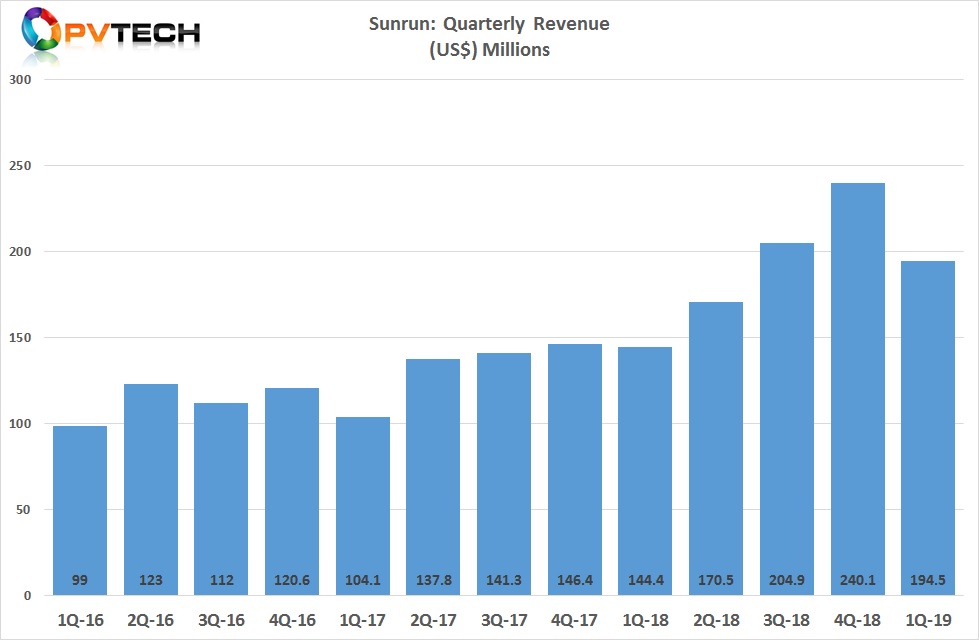Click the x-axis label '1Q-18'
Image resolution: width=979 pixels, height=640 pixels.
[646, 620]
